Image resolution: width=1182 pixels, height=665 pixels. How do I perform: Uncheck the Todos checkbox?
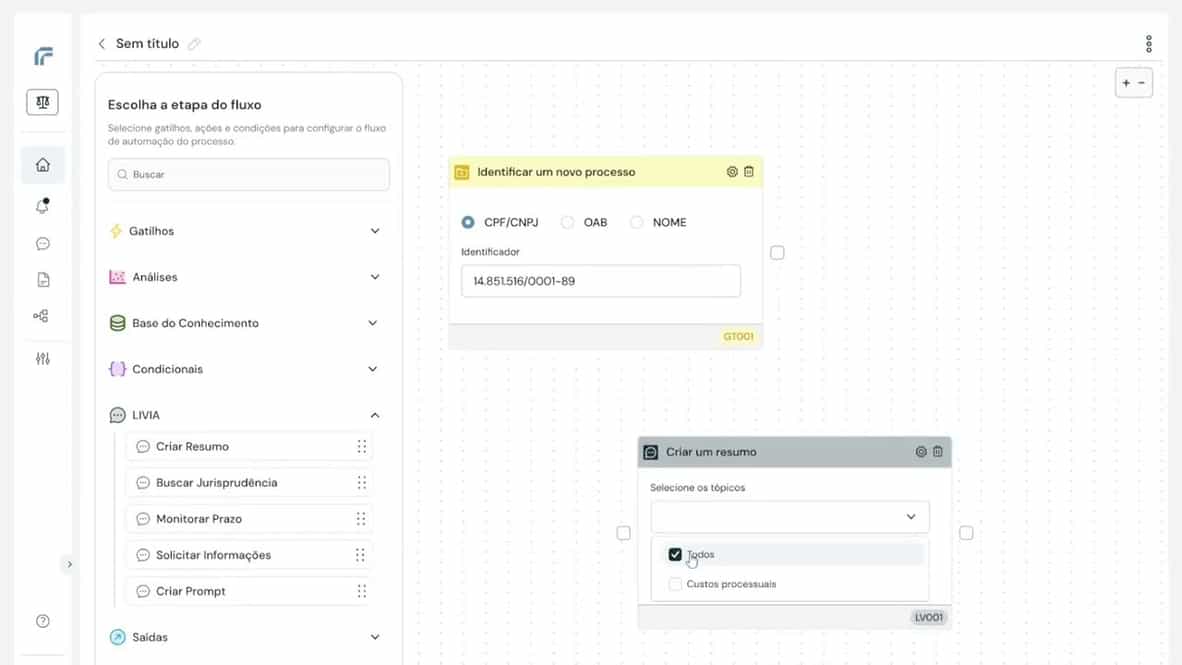pyautogui.click(x=675, y=554)
